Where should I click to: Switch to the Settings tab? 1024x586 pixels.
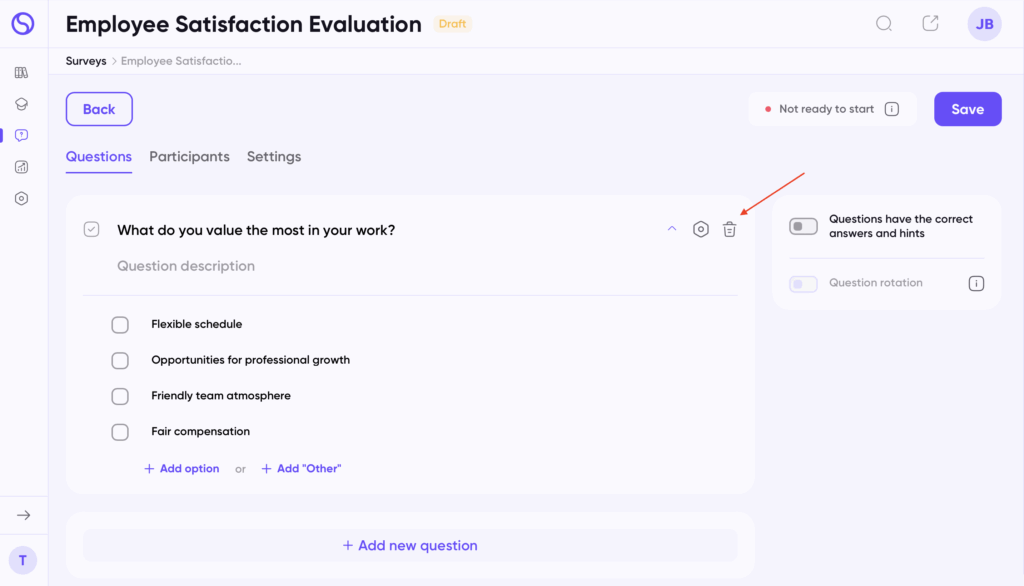pyautogui.click(x=274, y=157)
